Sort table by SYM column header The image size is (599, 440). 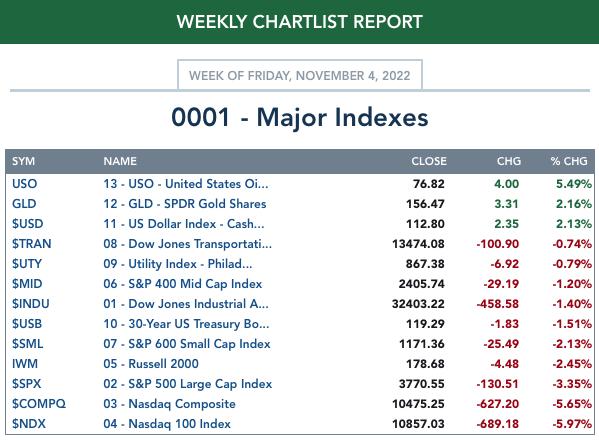tap(23, 161)
